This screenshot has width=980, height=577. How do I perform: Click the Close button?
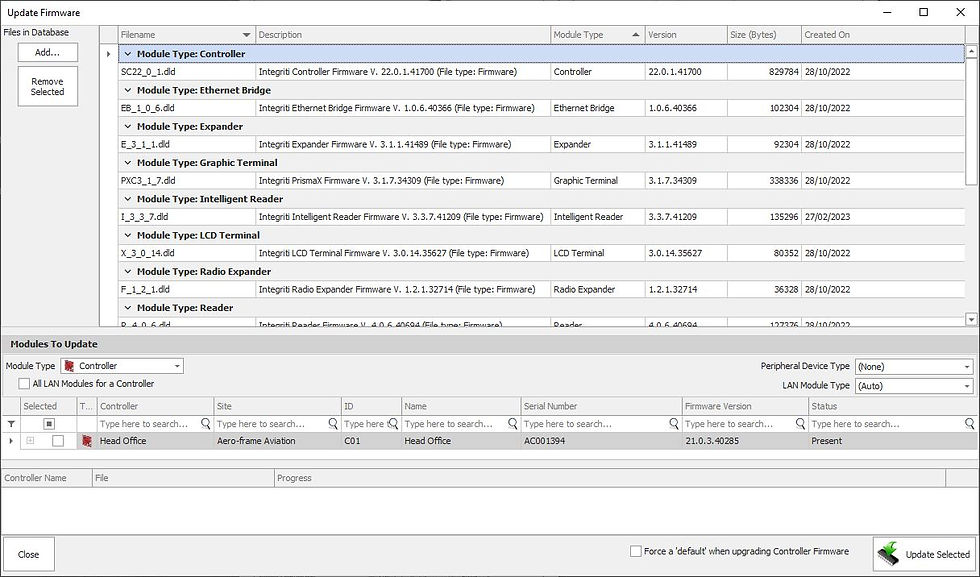28,554
